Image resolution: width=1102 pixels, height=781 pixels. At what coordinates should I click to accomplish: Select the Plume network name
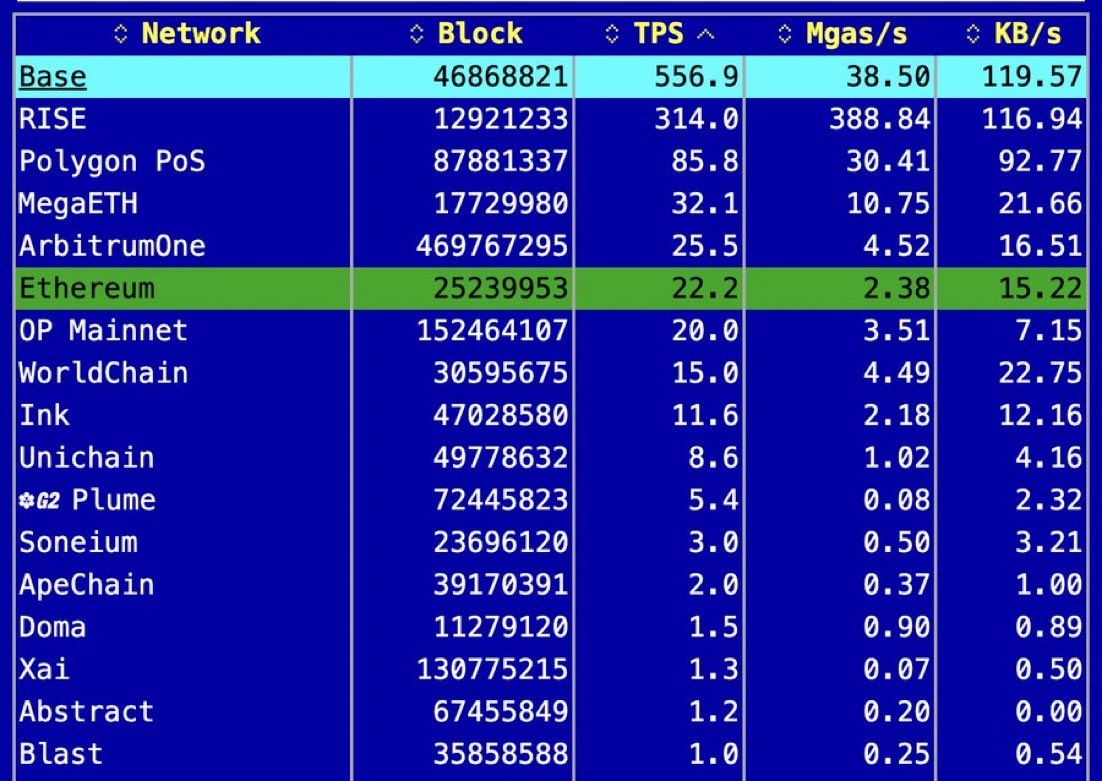pyautogui.click(x=114, y=500)
